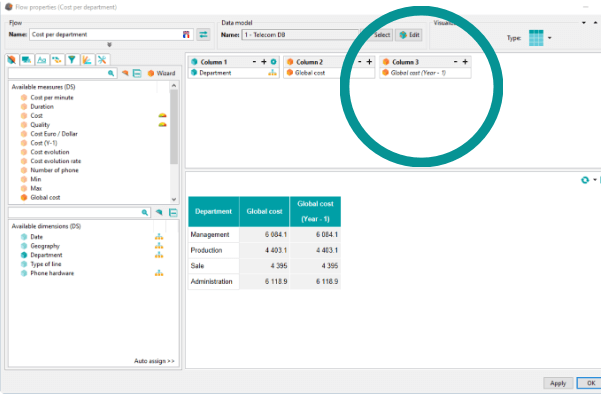Click the measures list scroll up arrow

coord(174,86)
